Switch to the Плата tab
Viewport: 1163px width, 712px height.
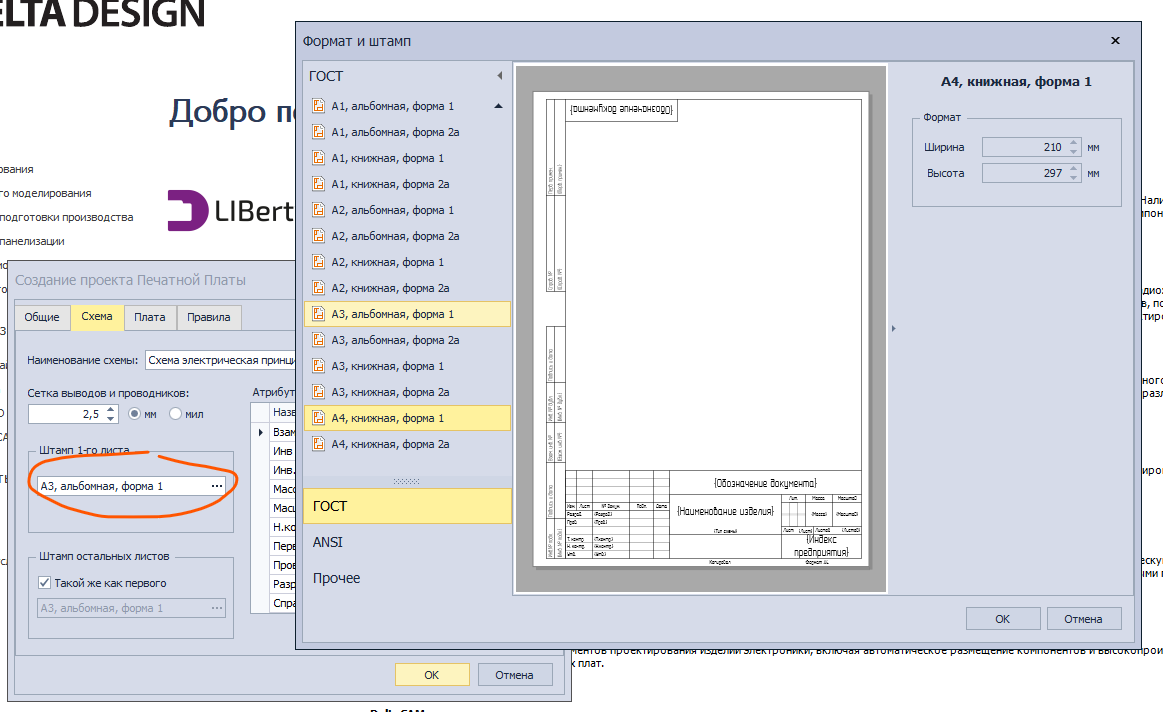click(x=150, y=317)
